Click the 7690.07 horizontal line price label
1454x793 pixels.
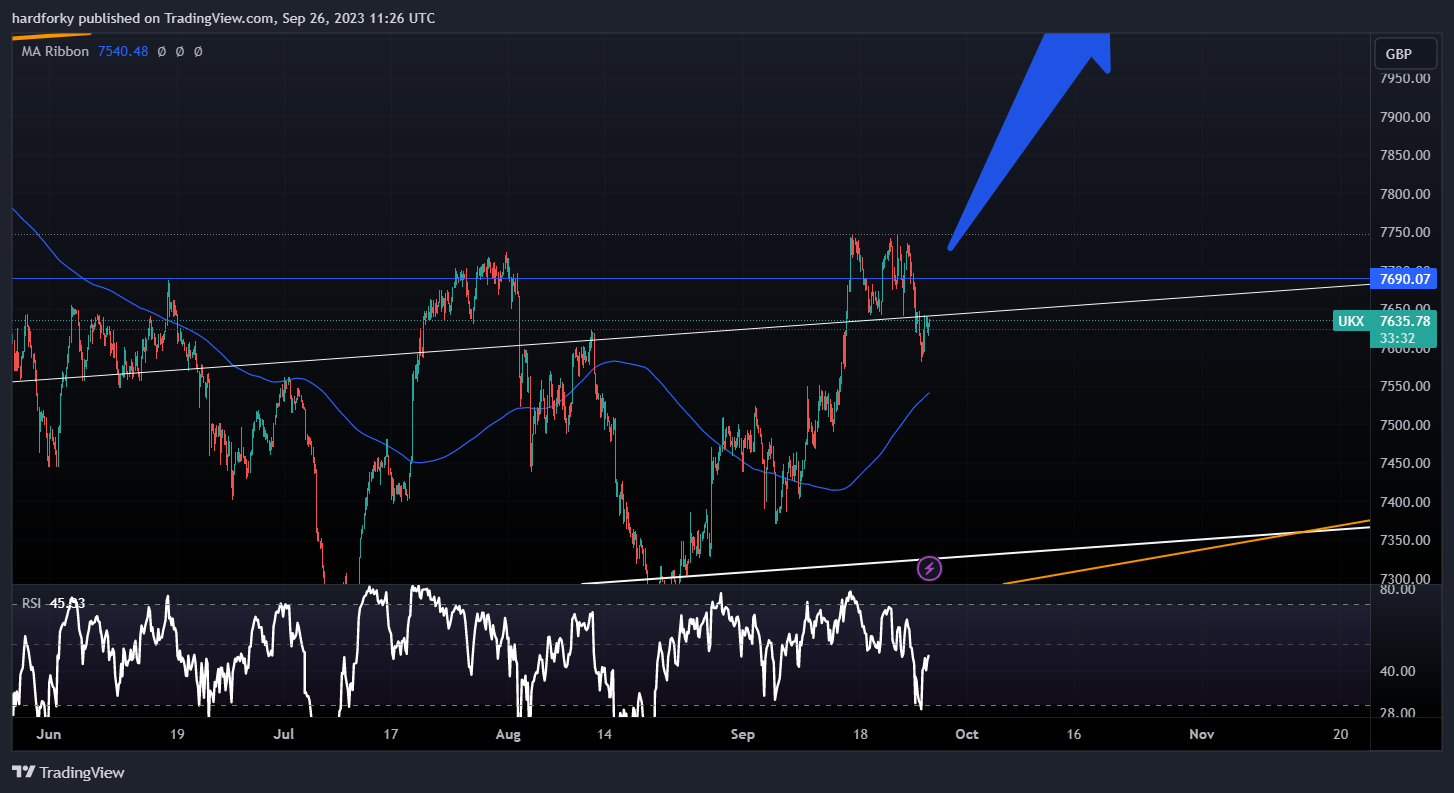(x=1404, y=278)
